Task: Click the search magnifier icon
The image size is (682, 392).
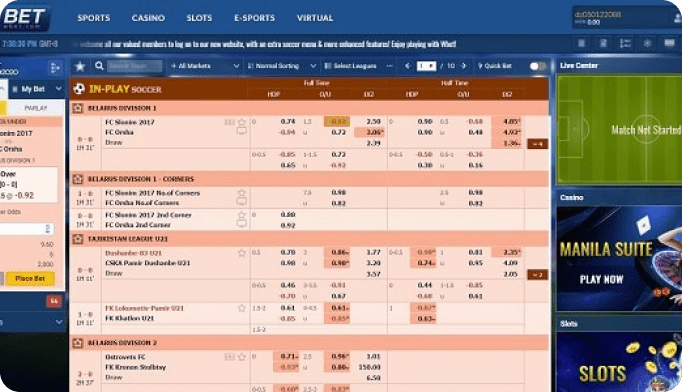Action: [99, 66]
